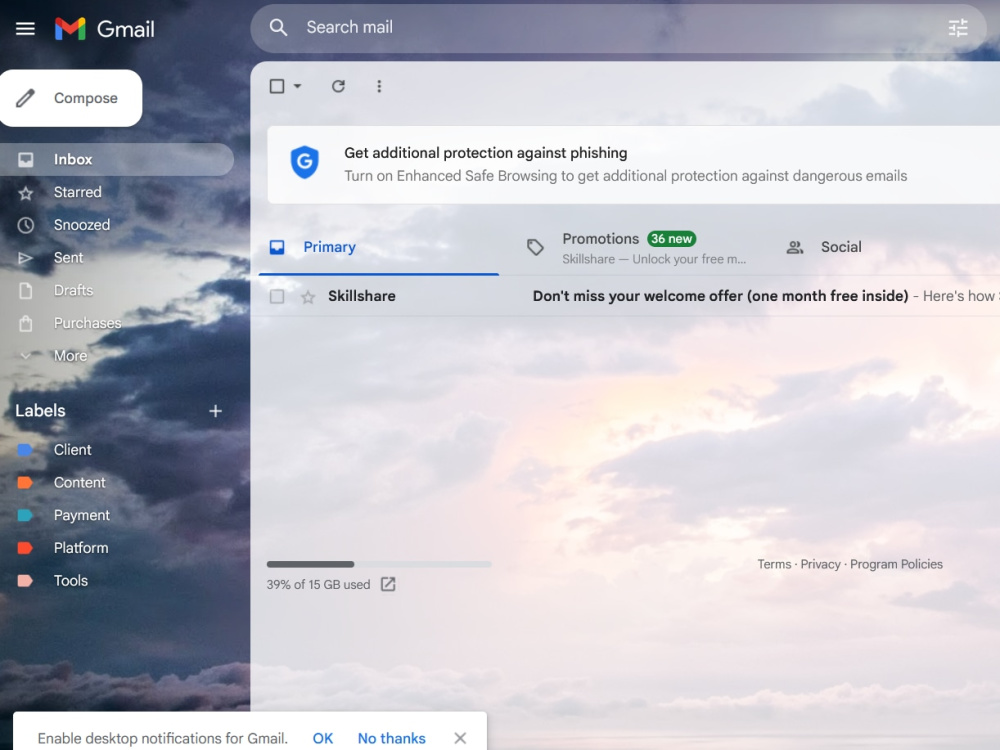Click the Snoozed clock icon

(x=26, y=225)
